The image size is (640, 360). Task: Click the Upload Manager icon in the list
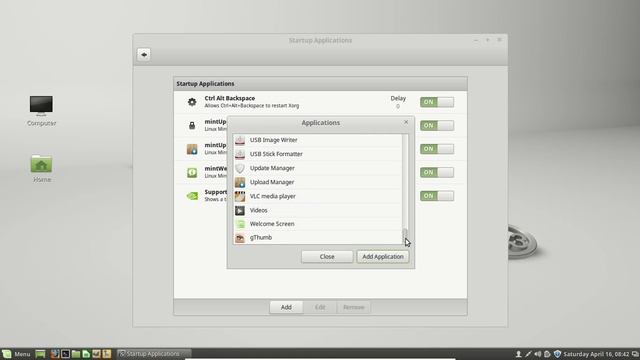pyautogui.click(x=240, y=182)
